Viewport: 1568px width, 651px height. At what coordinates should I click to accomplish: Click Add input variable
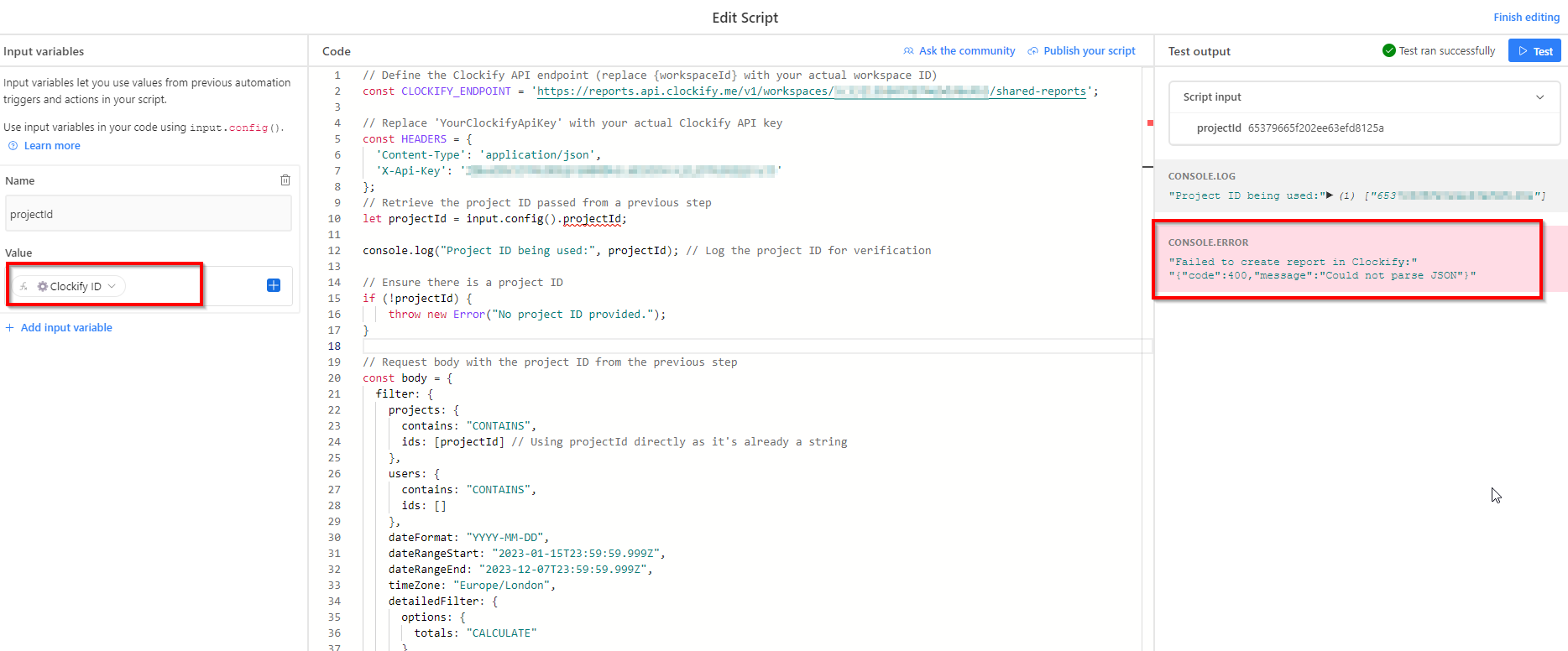click(66, 328)
